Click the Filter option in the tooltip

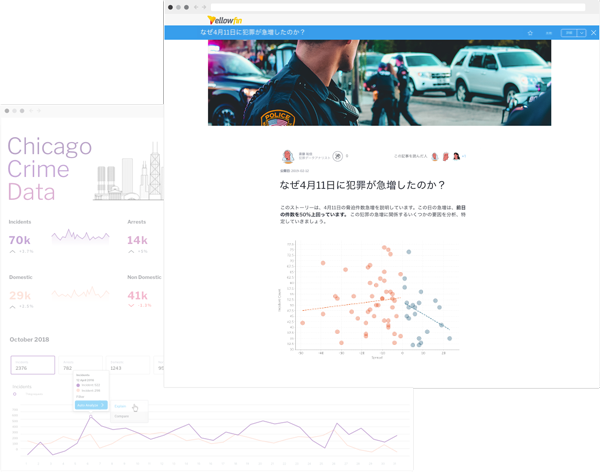(81, 397)
